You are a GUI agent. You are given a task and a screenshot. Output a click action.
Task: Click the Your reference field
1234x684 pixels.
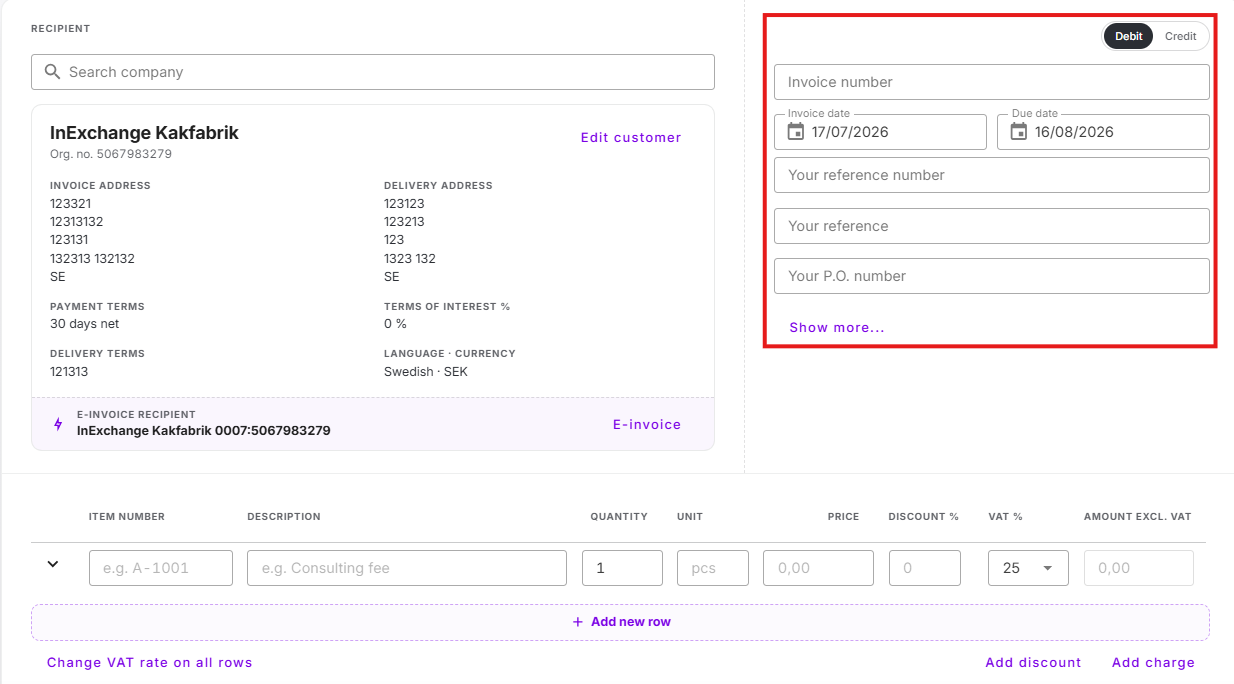tap(992, 226)
